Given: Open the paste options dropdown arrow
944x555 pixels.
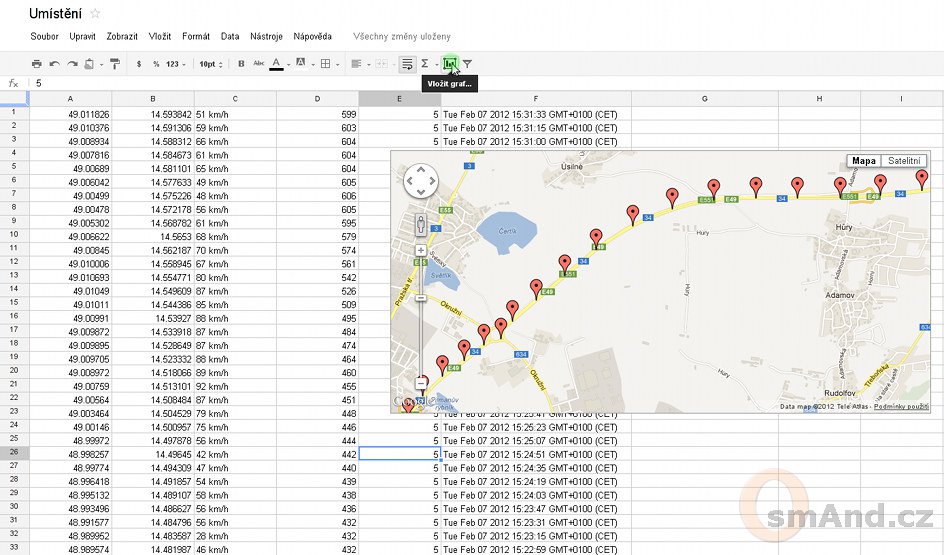Looking at the screenshot, I should [x=102, y=64].
